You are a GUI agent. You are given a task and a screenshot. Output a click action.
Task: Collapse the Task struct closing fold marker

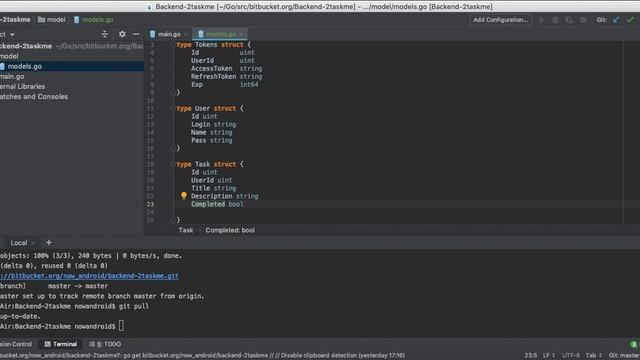[173, 220]
